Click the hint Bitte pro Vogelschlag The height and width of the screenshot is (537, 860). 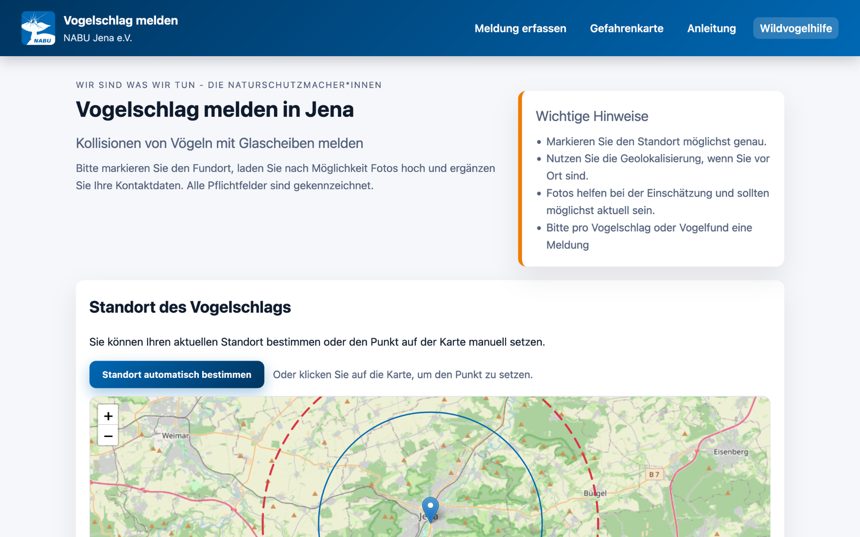pyautogui.click(x=649, y=236)
